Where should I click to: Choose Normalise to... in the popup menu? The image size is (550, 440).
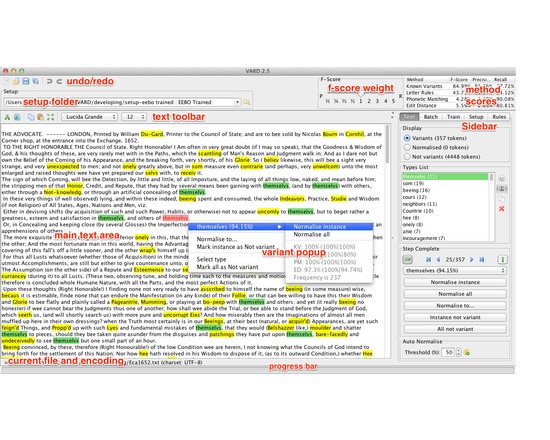(x=237, y=239)
